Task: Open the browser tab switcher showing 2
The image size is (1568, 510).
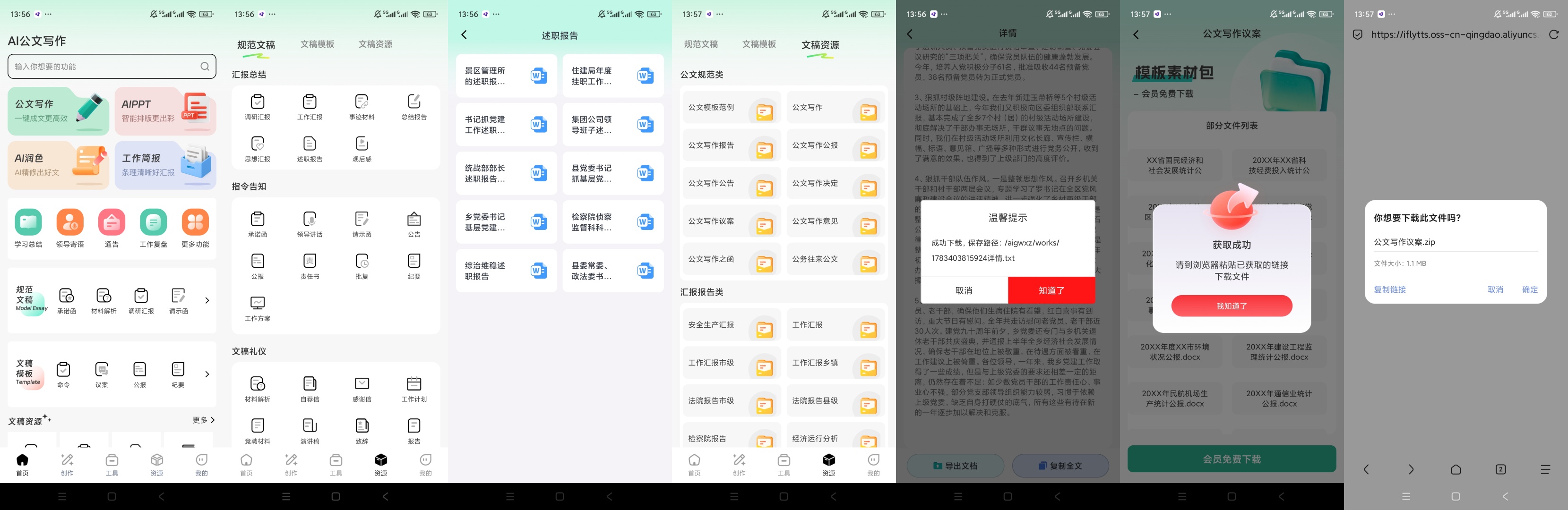Action: [x=1500, y=469]
